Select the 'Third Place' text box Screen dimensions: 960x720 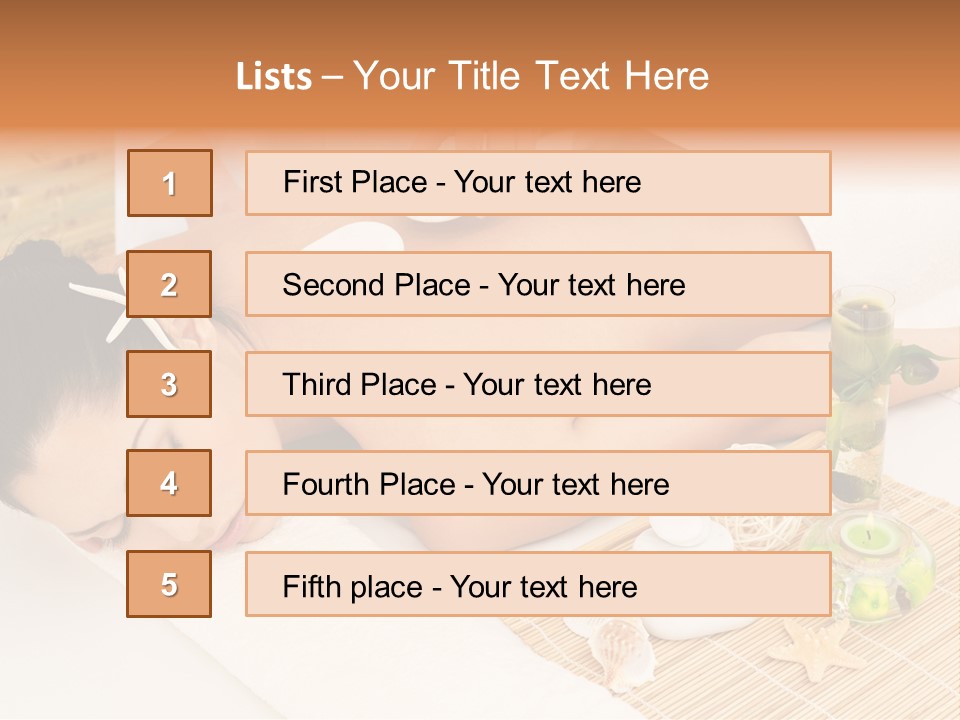(x=538, y=384)
